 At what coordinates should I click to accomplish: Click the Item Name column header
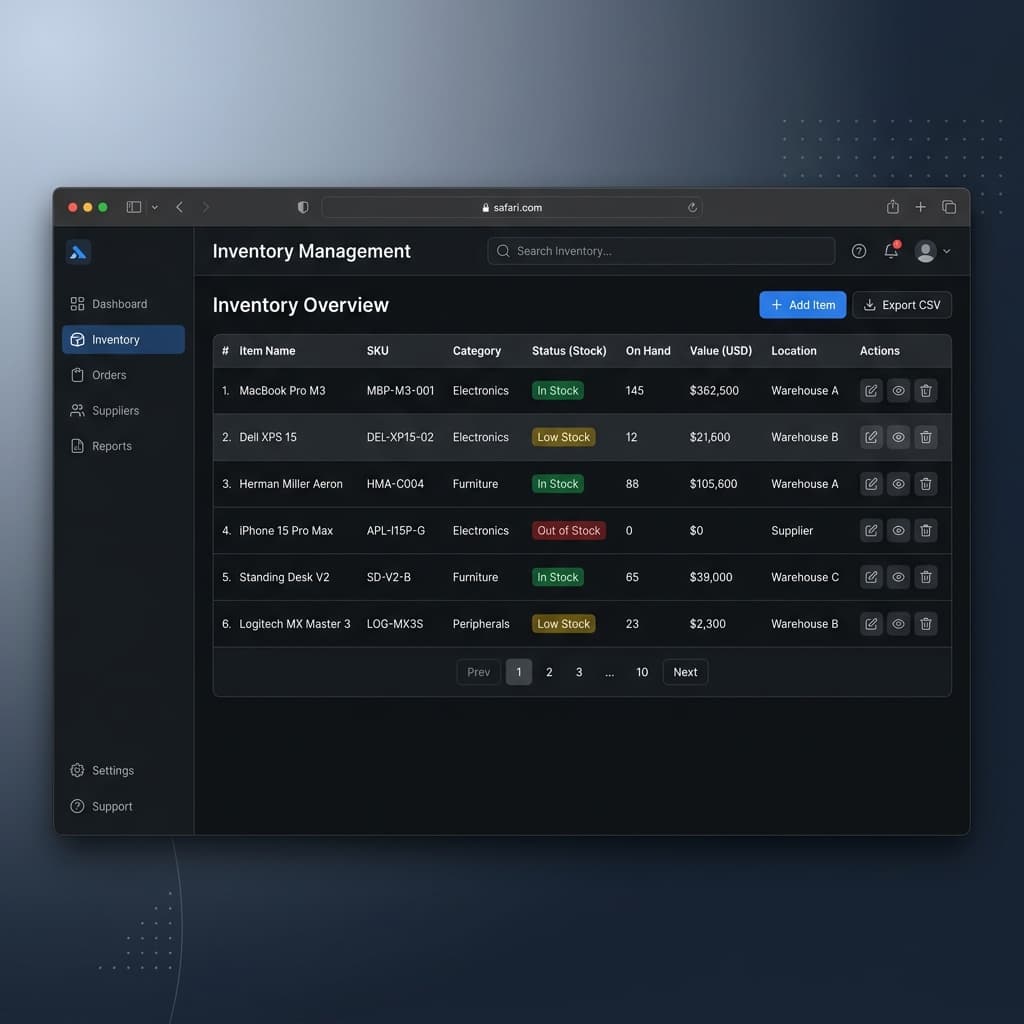coord(267,351)
